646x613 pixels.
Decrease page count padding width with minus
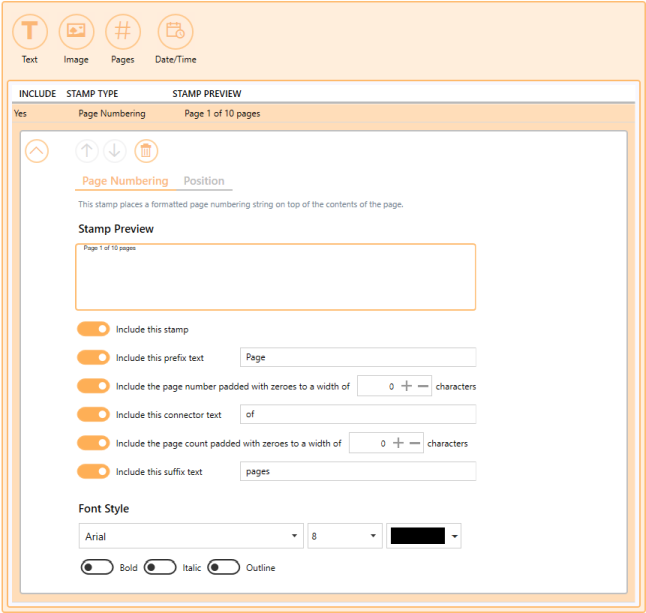415,443
